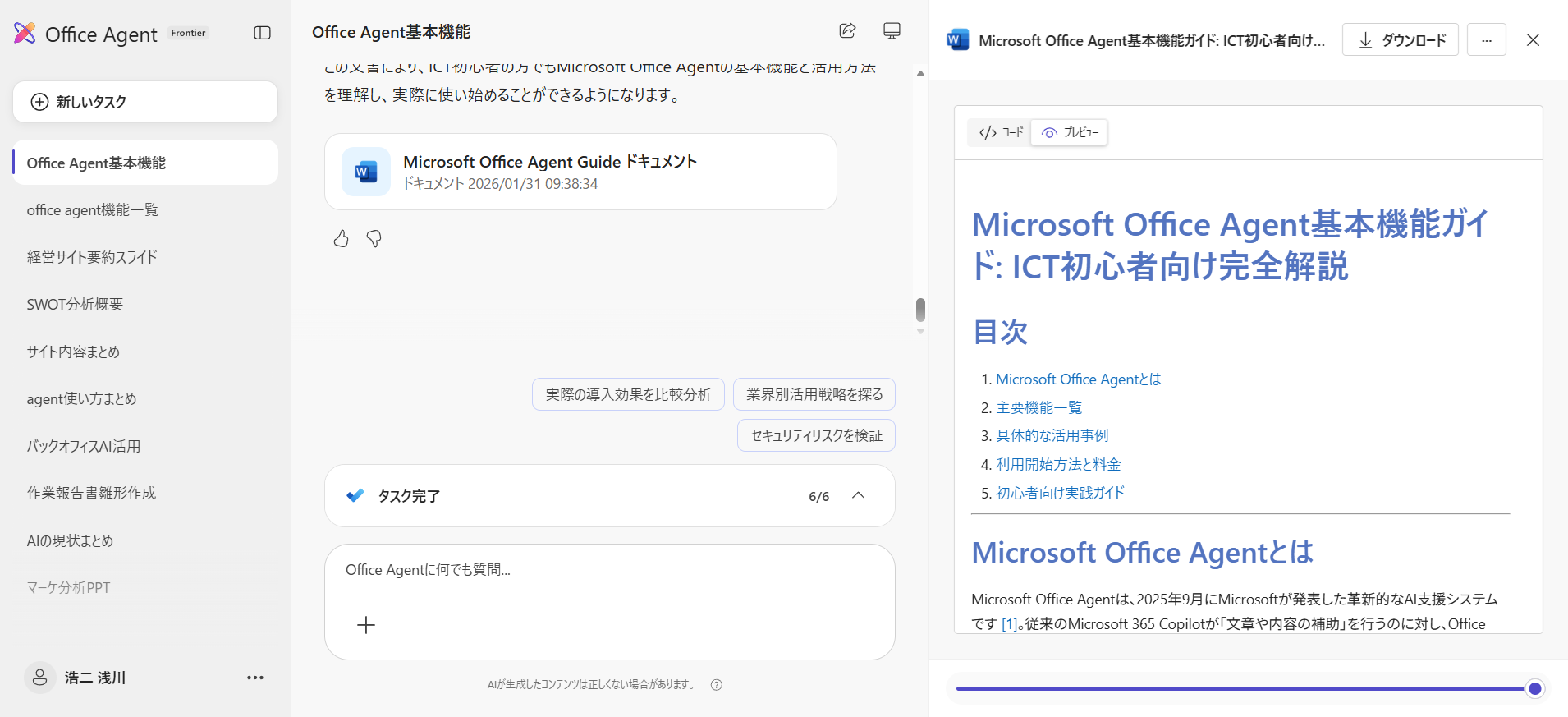Open the Word document icon in file card
Screen dimensions: 1568x717
[x=365, y=172]
